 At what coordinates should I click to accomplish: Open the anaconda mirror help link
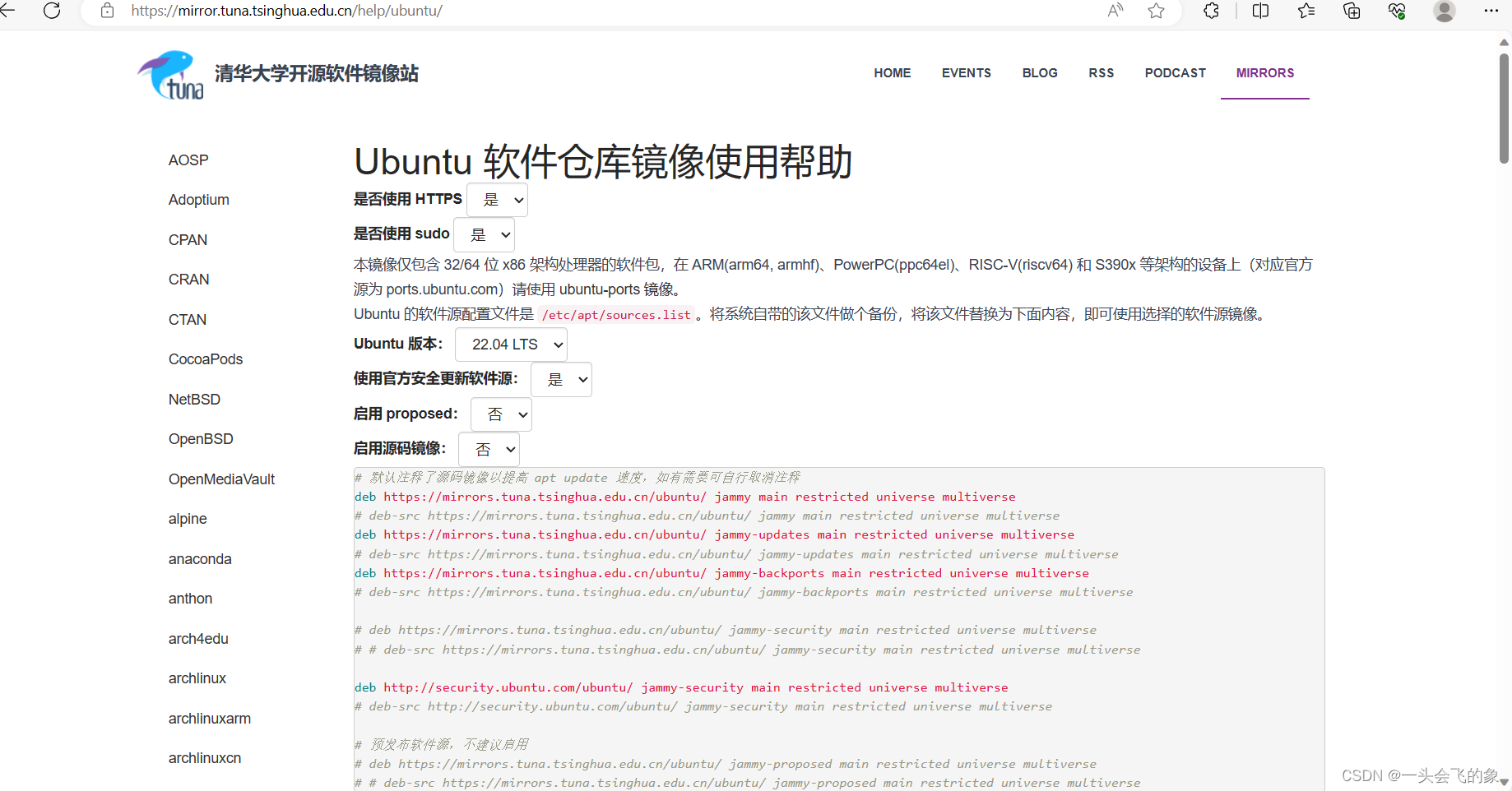(x=200, y=558)
